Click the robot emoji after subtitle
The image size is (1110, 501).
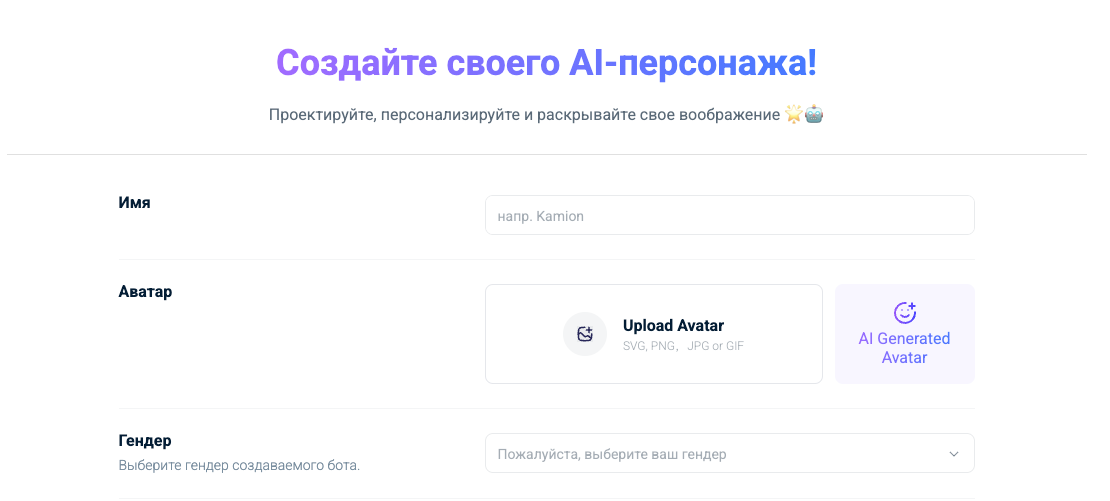(x=814, y=115)
